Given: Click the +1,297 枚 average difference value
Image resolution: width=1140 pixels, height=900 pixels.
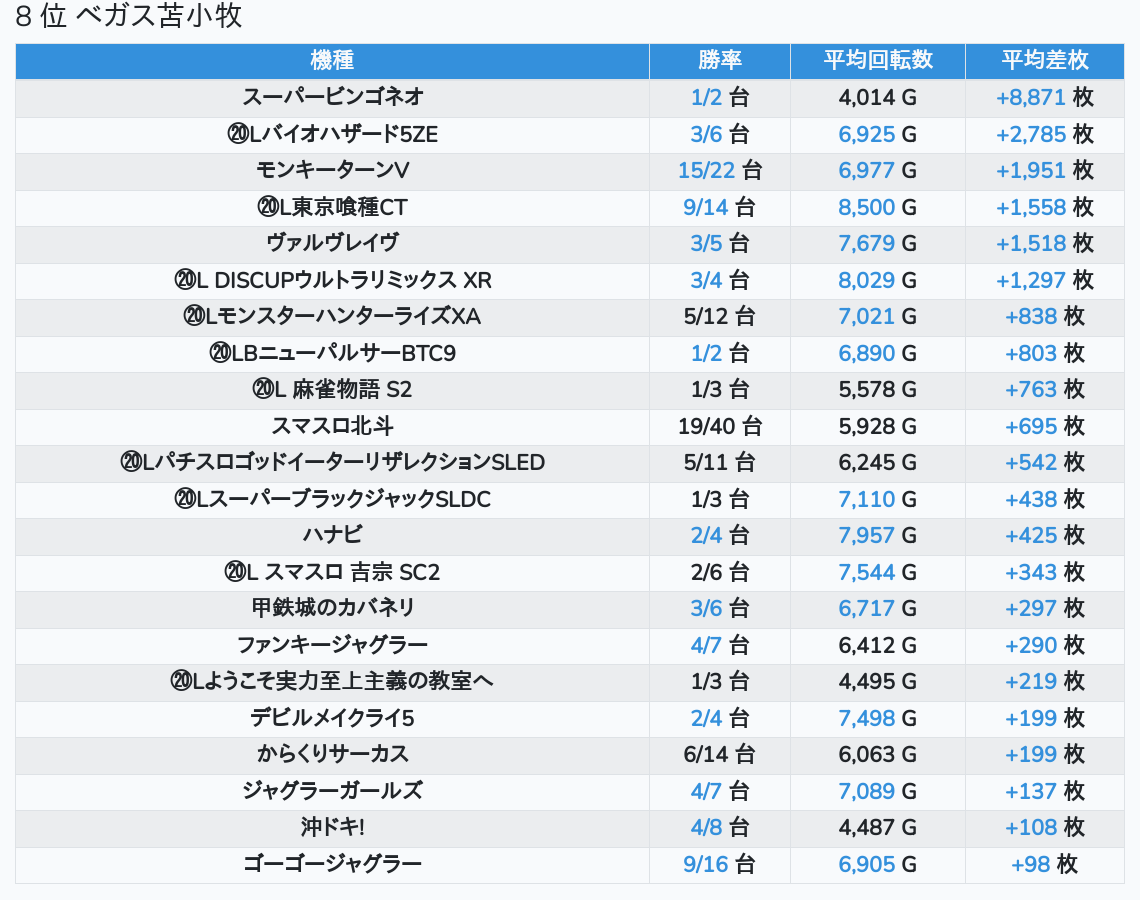Looking at the screenshot, I should tap(1045, 281).
